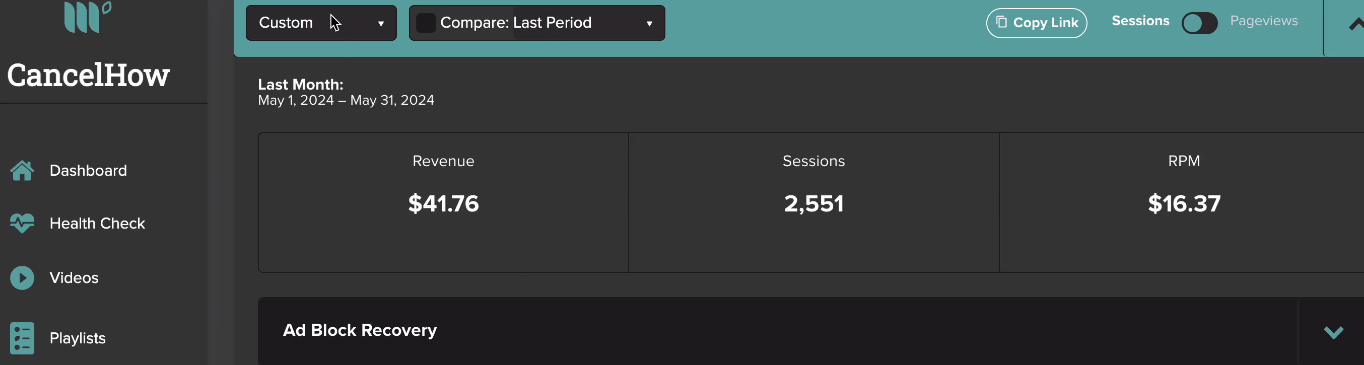This screenshot has height=365, width=1364.
Task: Click the compare color swatch box
Action: 426,23
